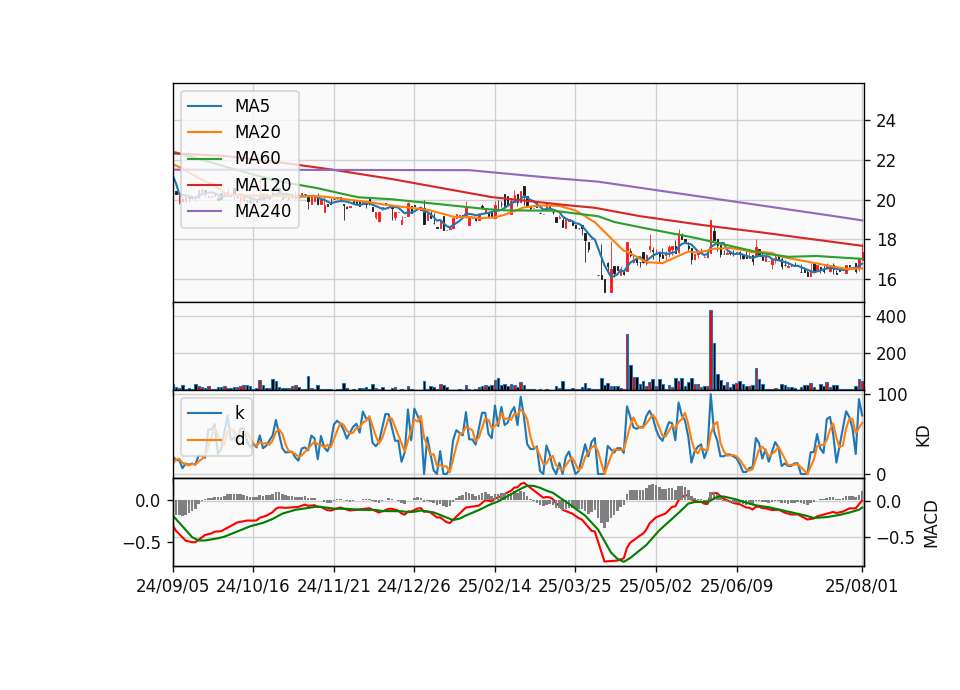Click the price axis value 22

[x=886, y=161]
